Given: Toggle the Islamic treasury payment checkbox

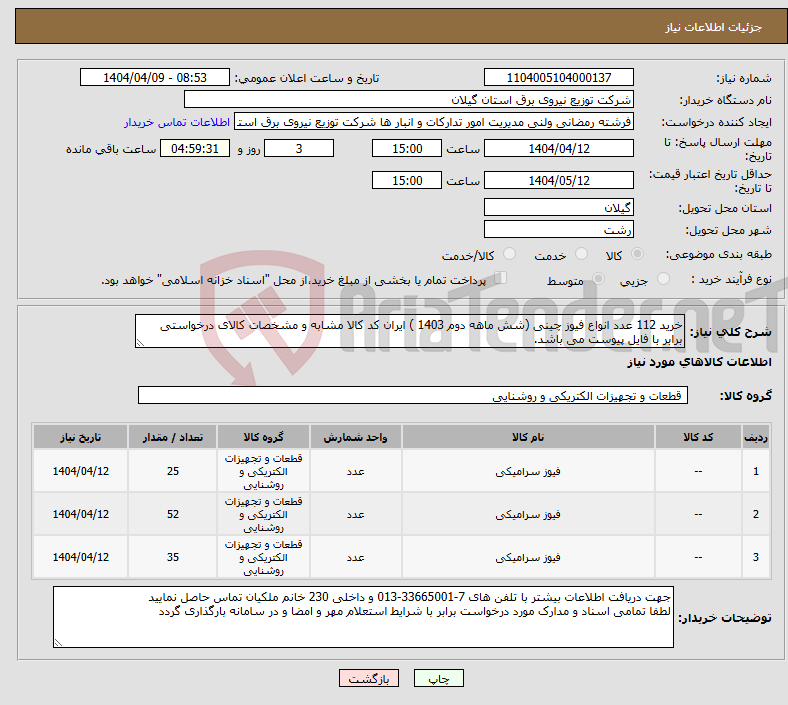Looking at the screenshot, I should 501,278.
